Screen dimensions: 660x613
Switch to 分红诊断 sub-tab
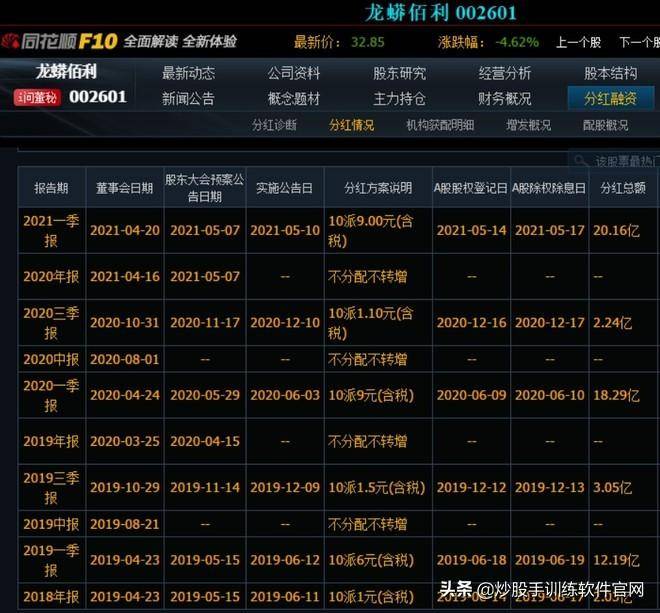pos(274,125)
